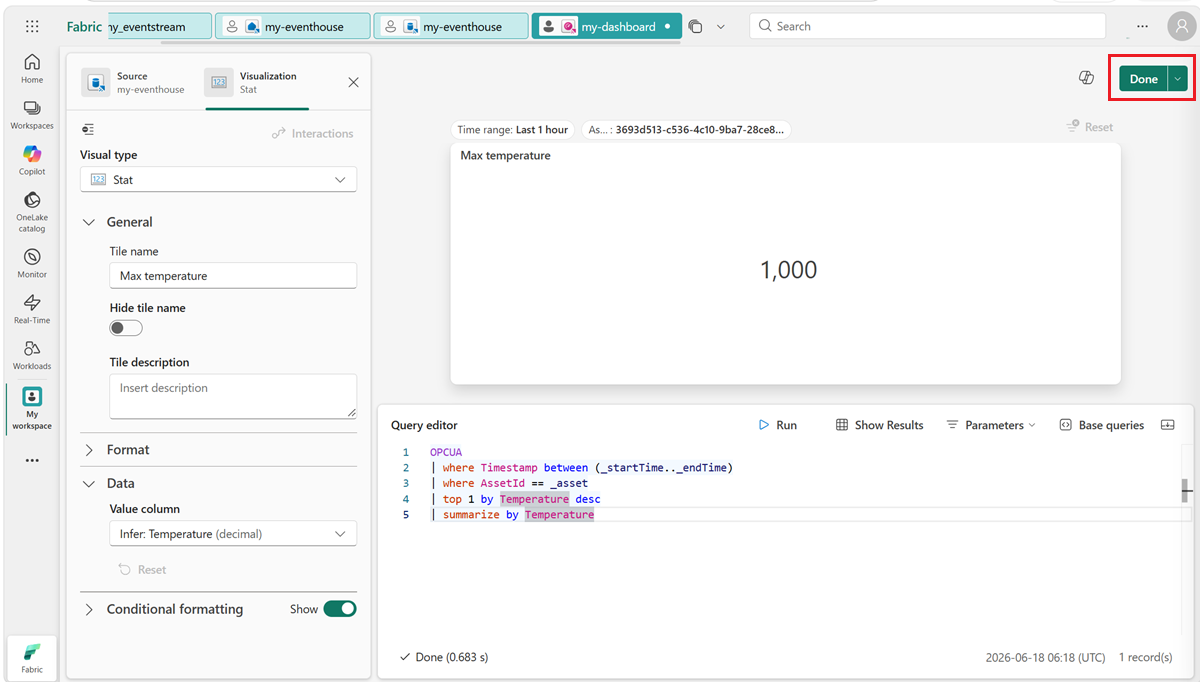This screenshot has width=1200, height=682.
Task: Run the query
Action: [778, 425]
